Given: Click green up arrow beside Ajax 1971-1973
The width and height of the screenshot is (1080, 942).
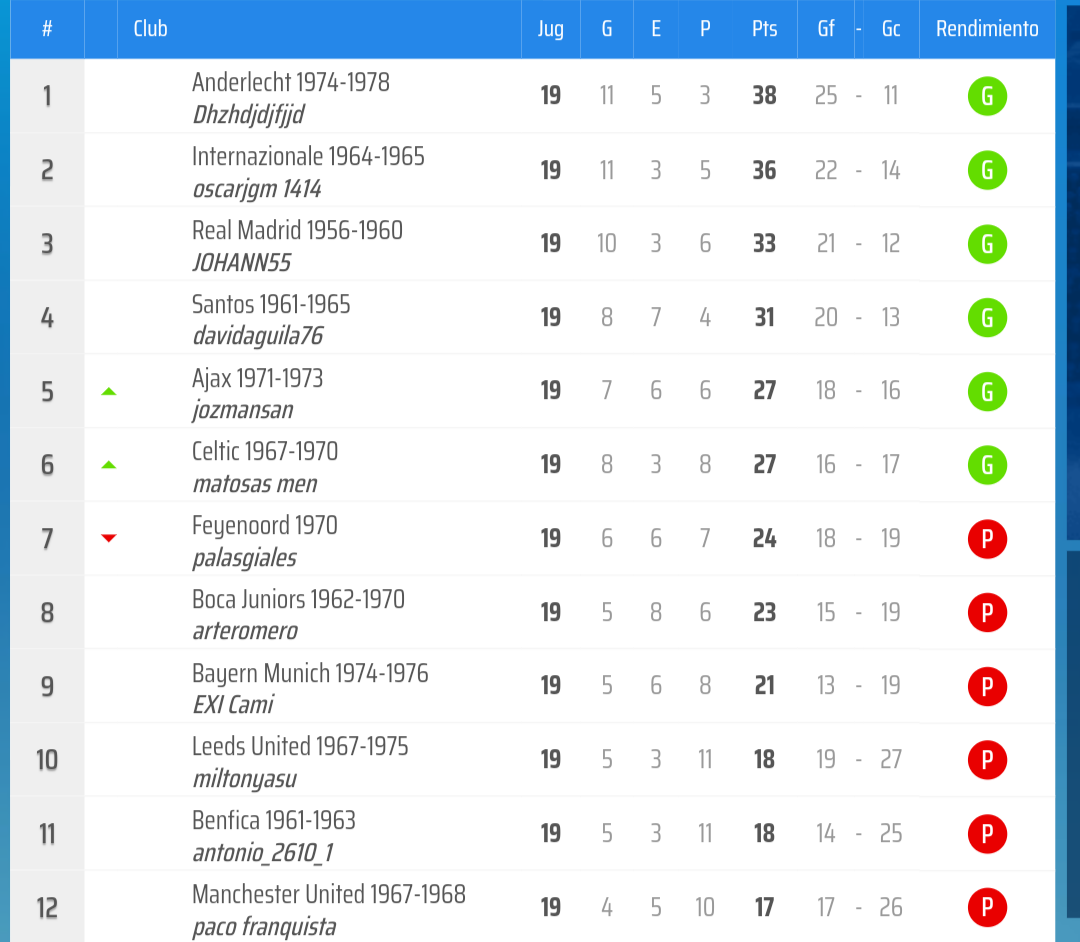Looking at the screenshot, I should [x=109, y=392].
